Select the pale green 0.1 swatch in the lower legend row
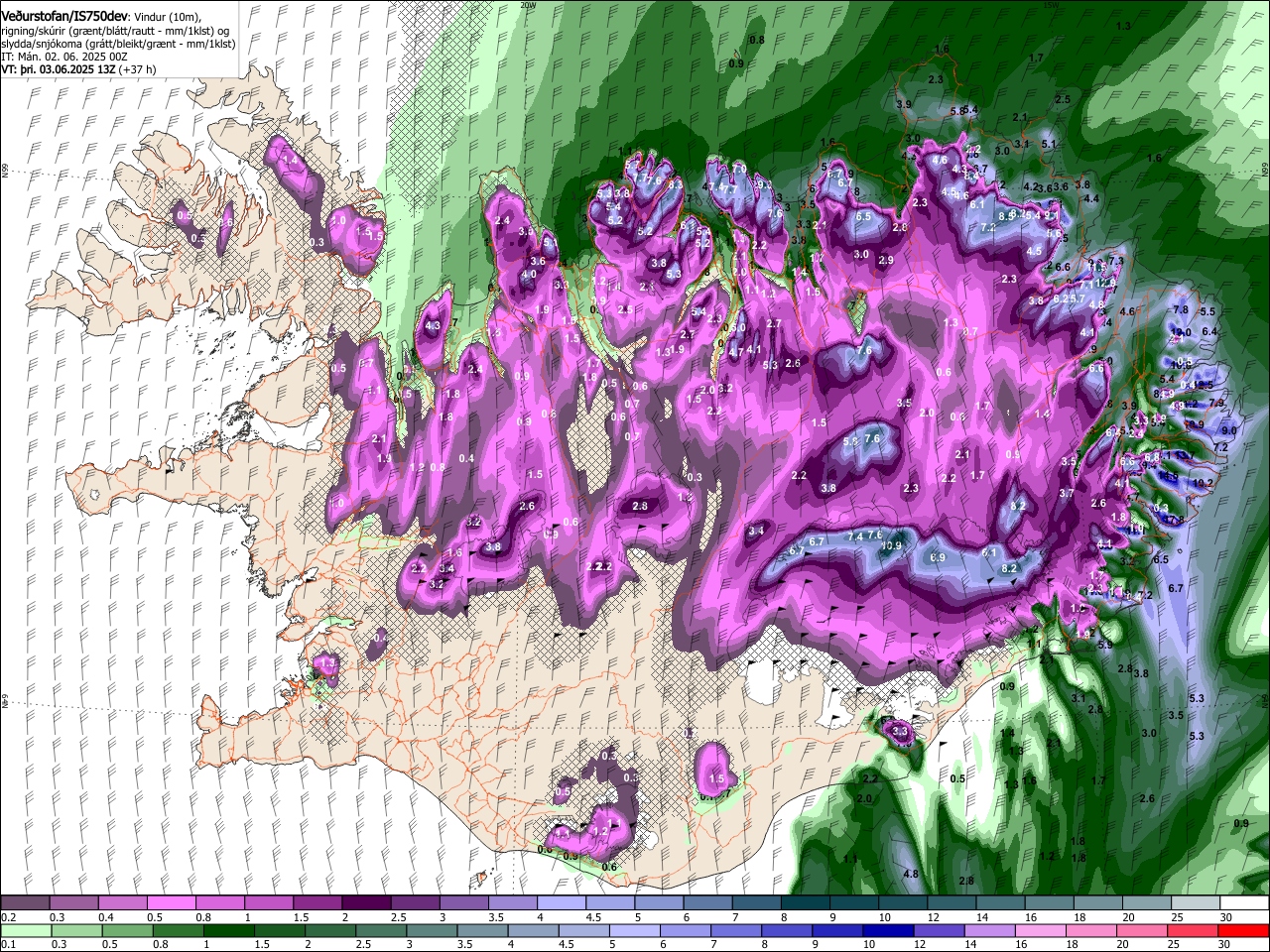 click(x=26, y=930)
